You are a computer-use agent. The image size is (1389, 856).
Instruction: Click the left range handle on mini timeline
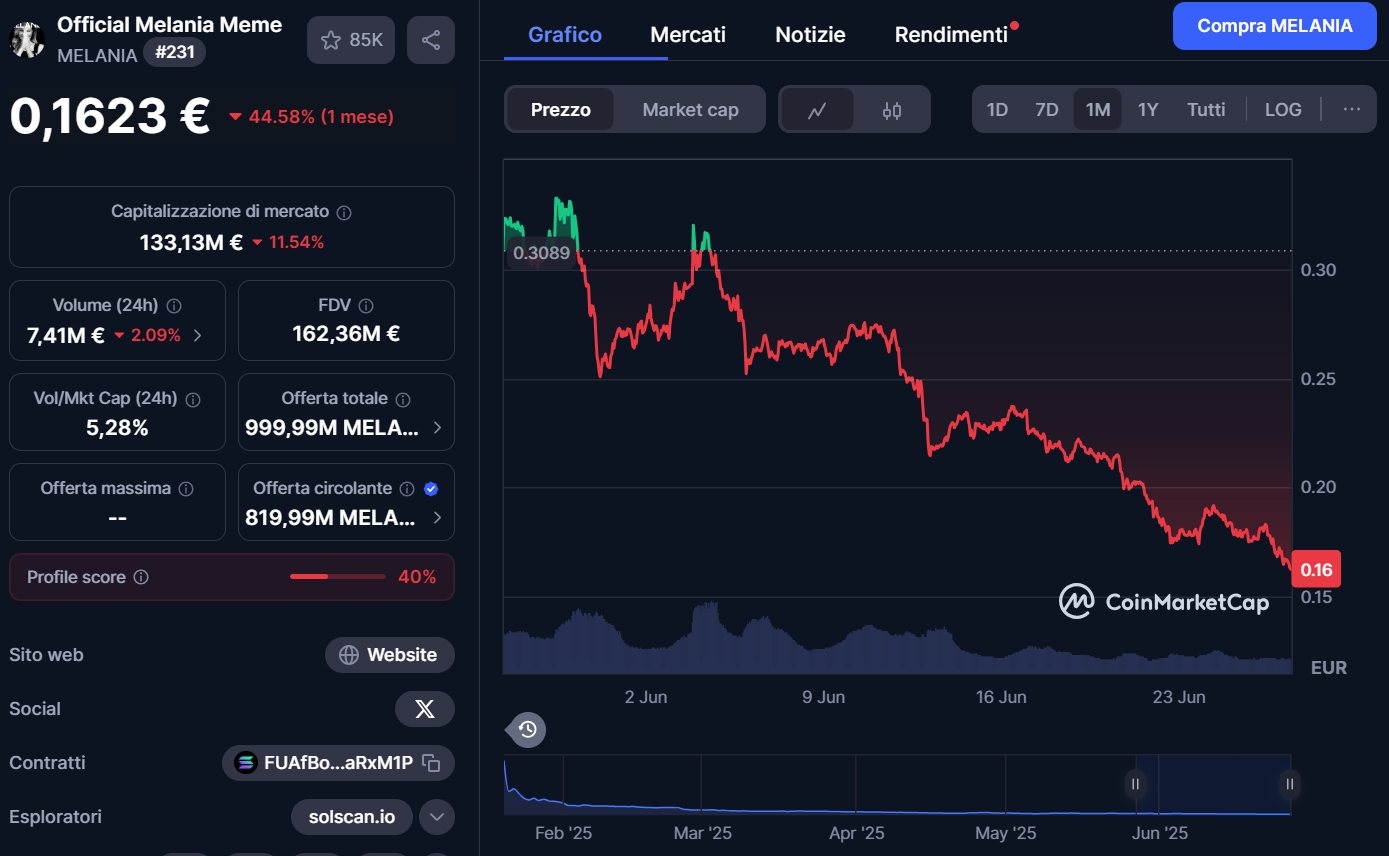(x=1135, y=784)
